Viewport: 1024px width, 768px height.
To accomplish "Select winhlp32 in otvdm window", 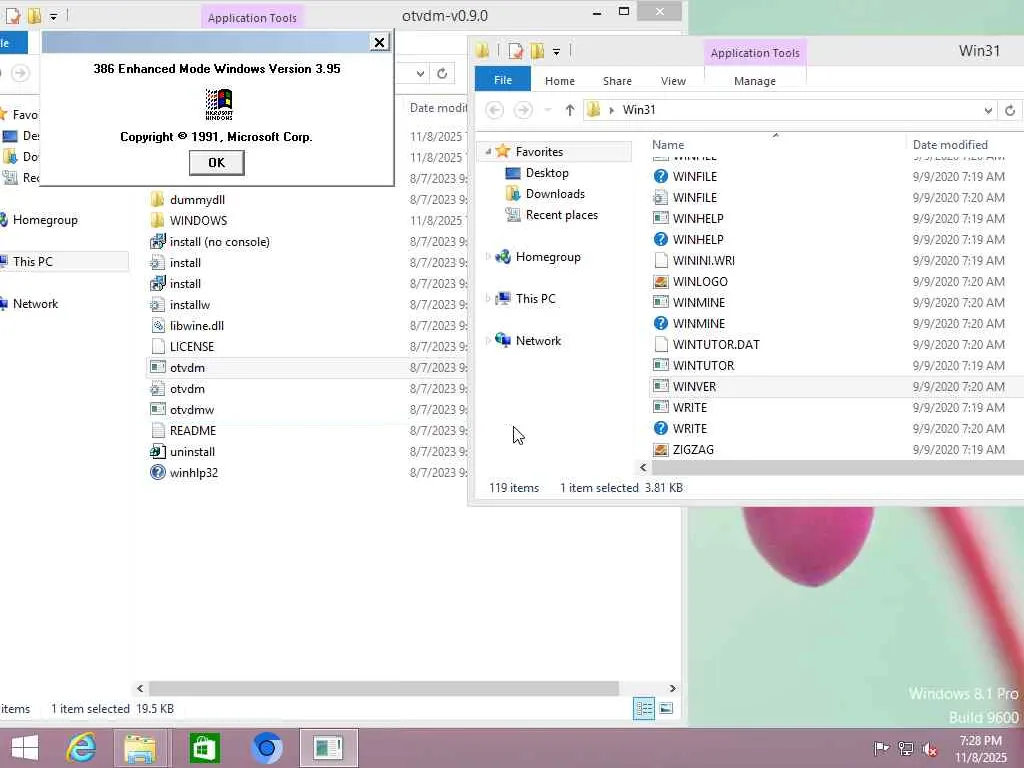I will pos(194,473).
